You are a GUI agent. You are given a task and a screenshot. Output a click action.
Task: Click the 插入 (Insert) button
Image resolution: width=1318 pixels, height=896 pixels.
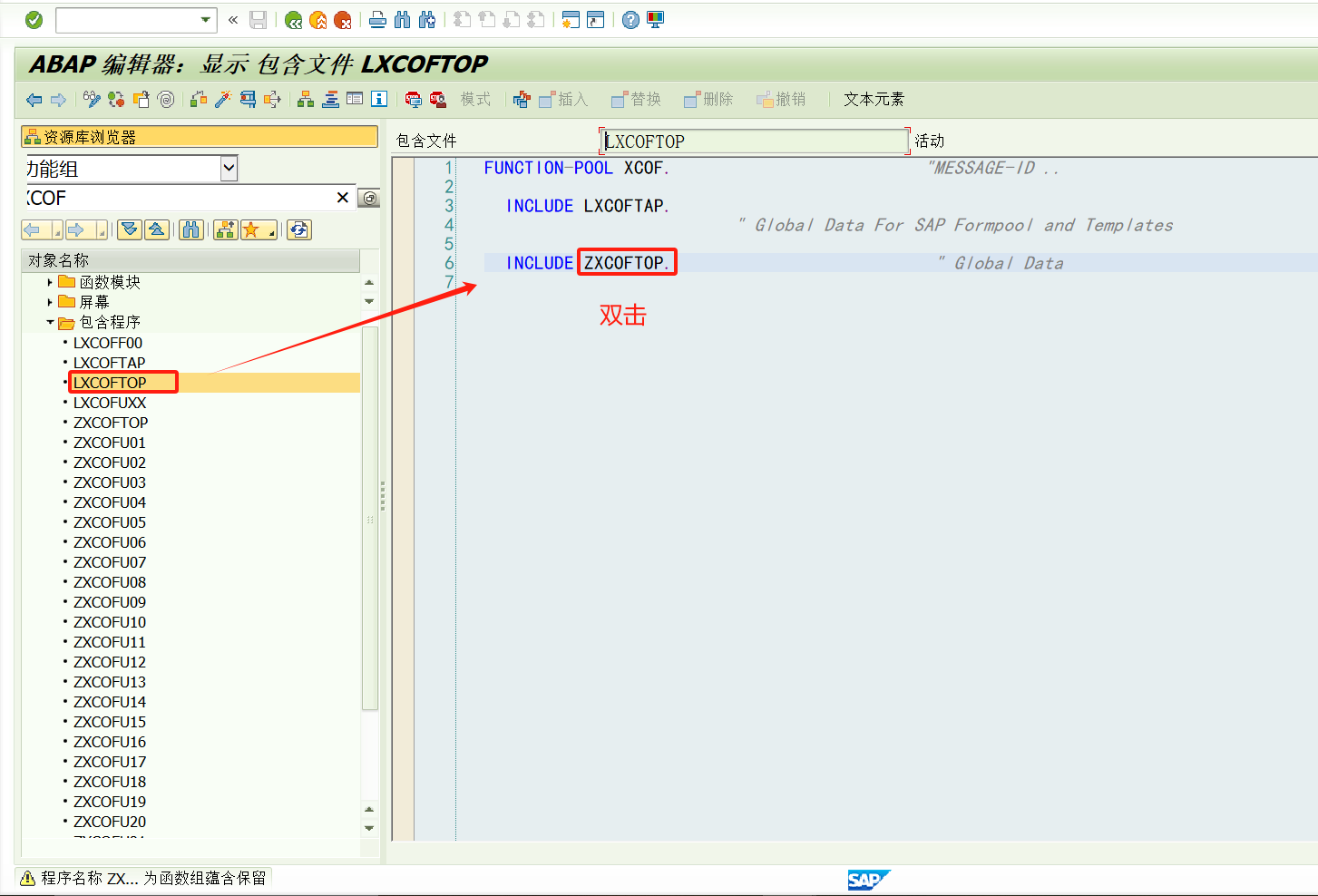tap(563, 100)
